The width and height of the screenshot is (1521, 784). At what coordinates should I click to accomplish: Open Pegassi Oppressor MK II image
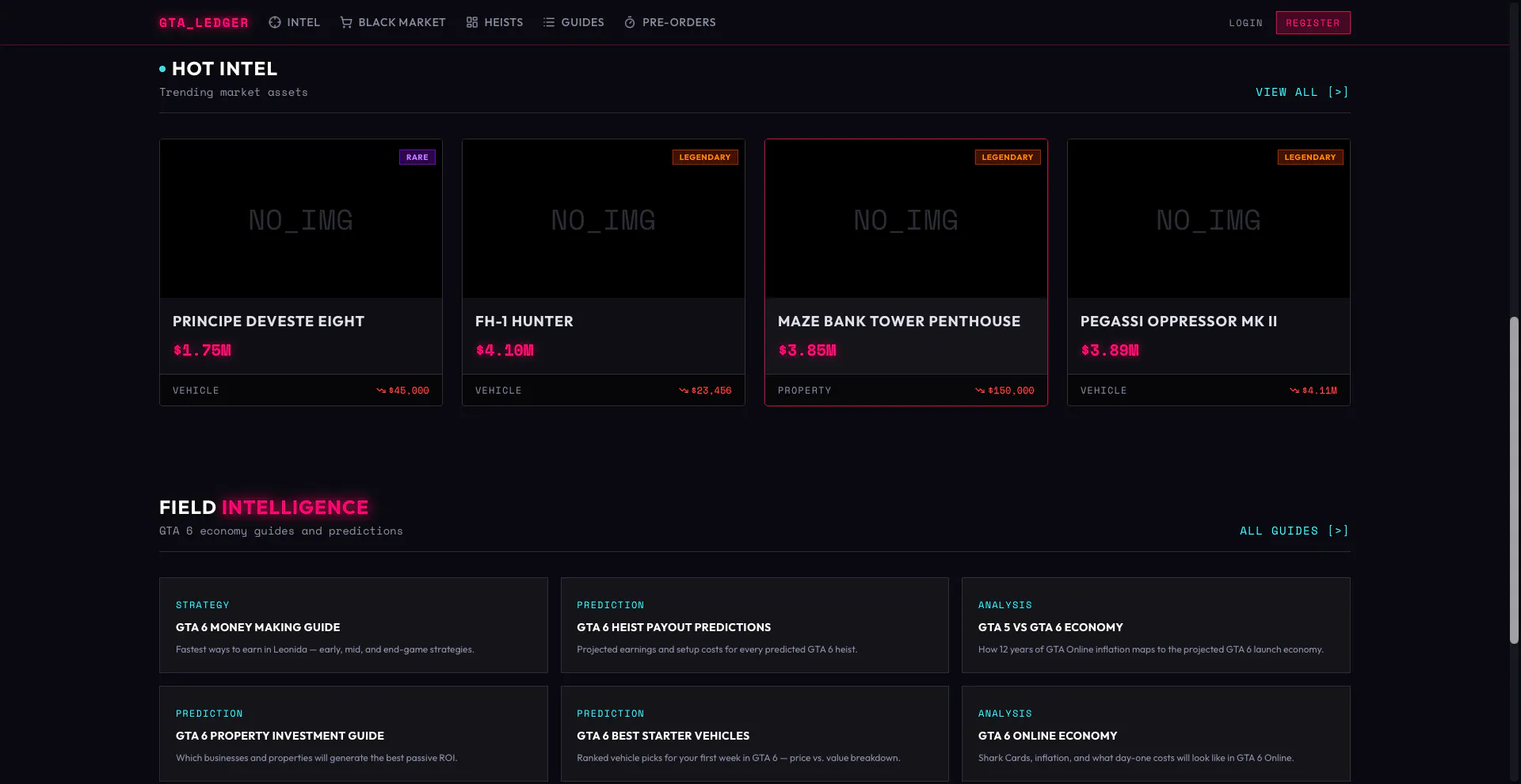coord(1209,219)
